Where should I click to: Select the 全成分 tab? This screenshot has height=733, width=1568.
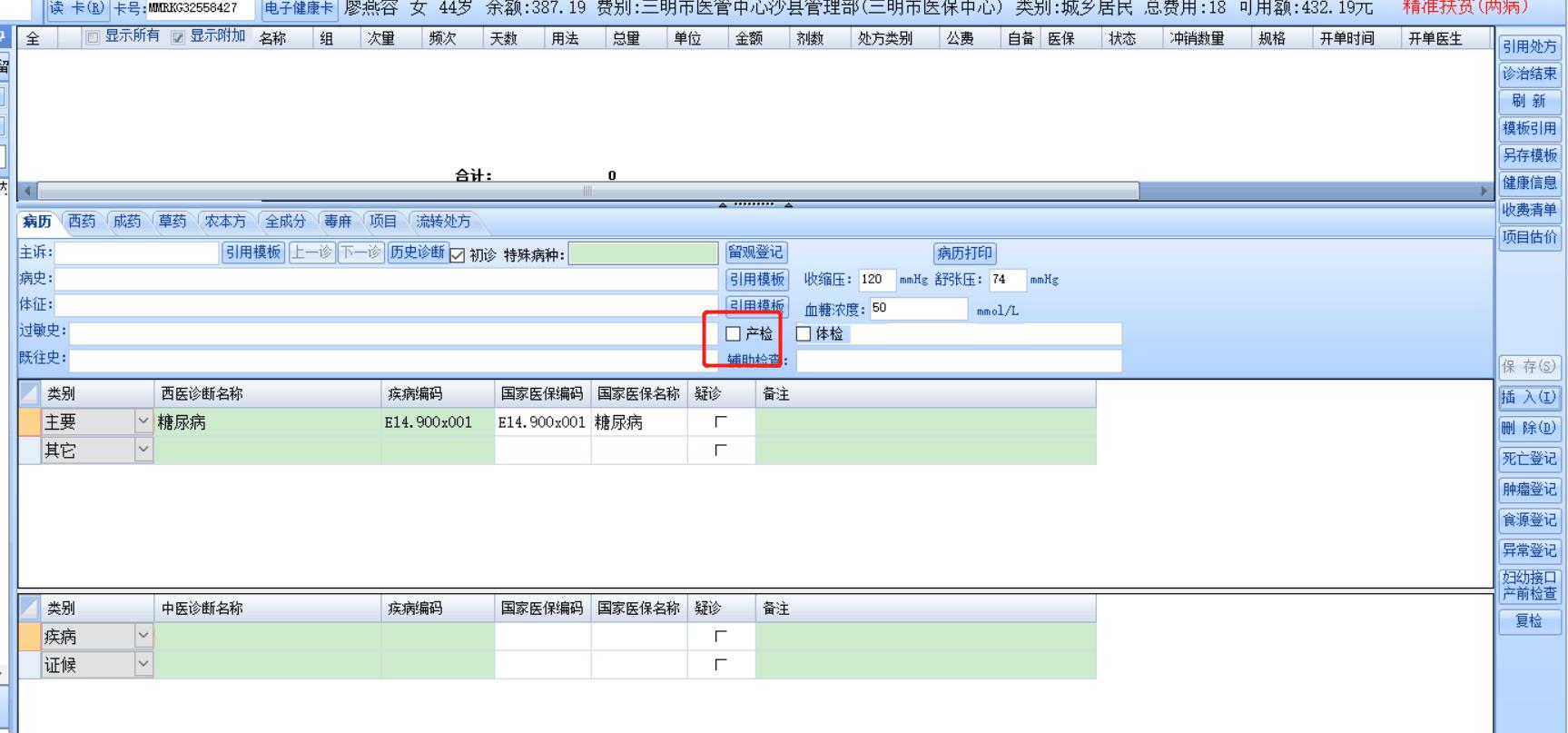[285, 222]
